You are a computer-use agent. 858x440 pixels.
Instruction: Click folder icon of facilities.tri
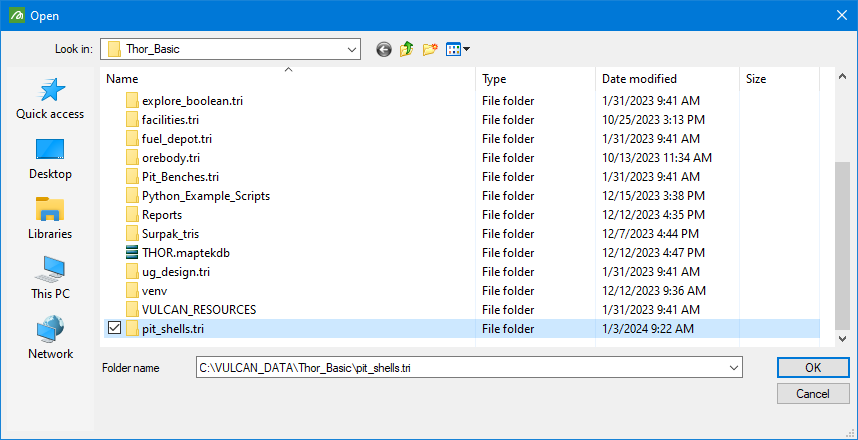click(132, 120)
